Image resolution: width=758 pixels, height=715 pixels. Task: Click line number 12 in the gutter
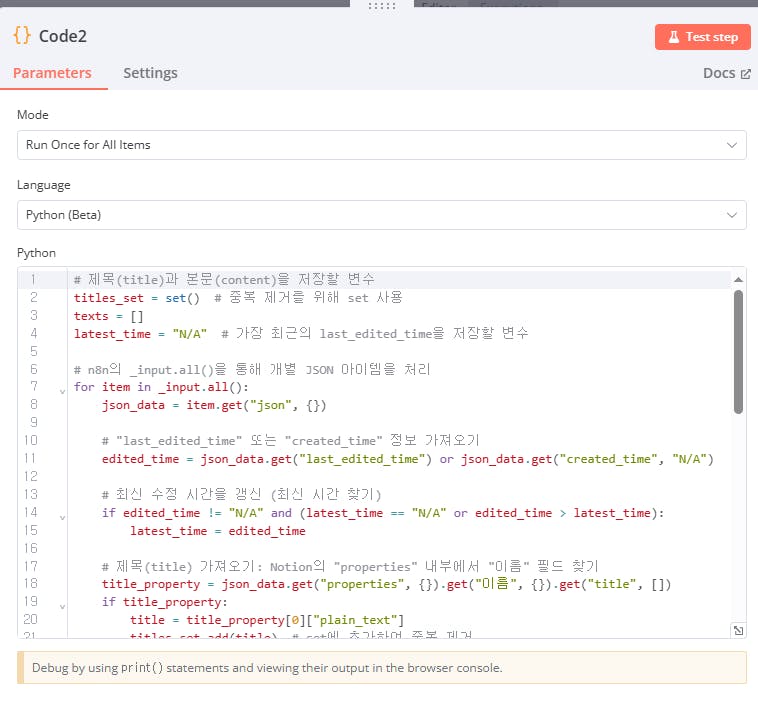click(x=31, y=477)
